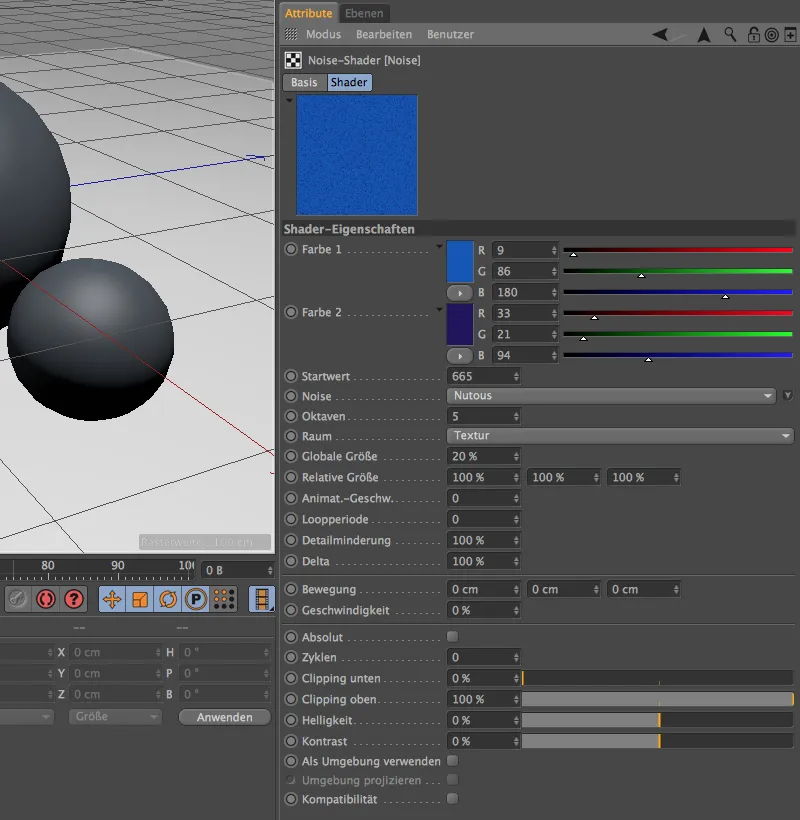
Task: Click timeline ruler at frame 90
Action: pos(118,570)
